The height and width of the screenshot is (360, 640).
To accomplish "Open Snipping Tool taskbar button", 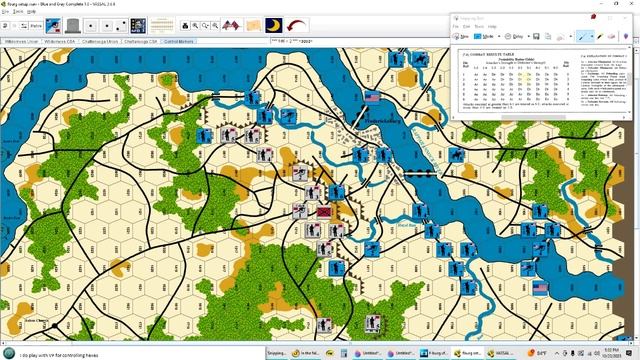I will point(276,353).
